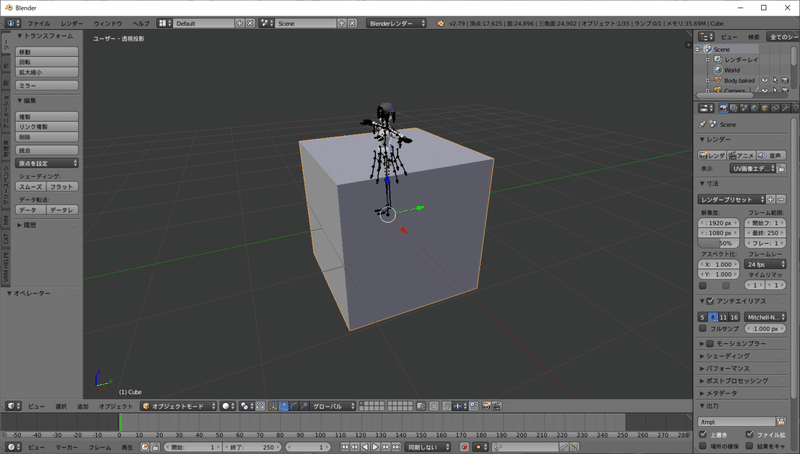Image resolution: width=800 pixels, height=454 pixels.
Task: Click the /tmp\ output path field
Action: point(736,421)
